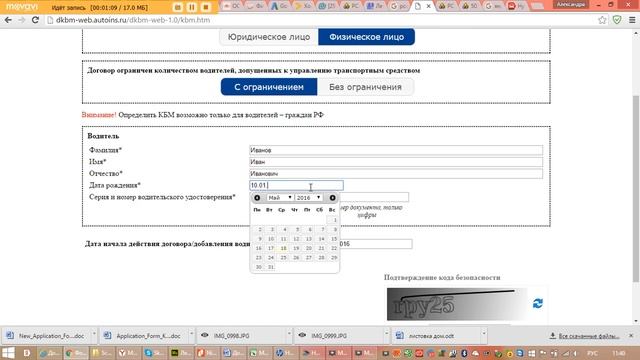
Task: Stop the Movavi screen recording
Action: click(x=206, y=7)
